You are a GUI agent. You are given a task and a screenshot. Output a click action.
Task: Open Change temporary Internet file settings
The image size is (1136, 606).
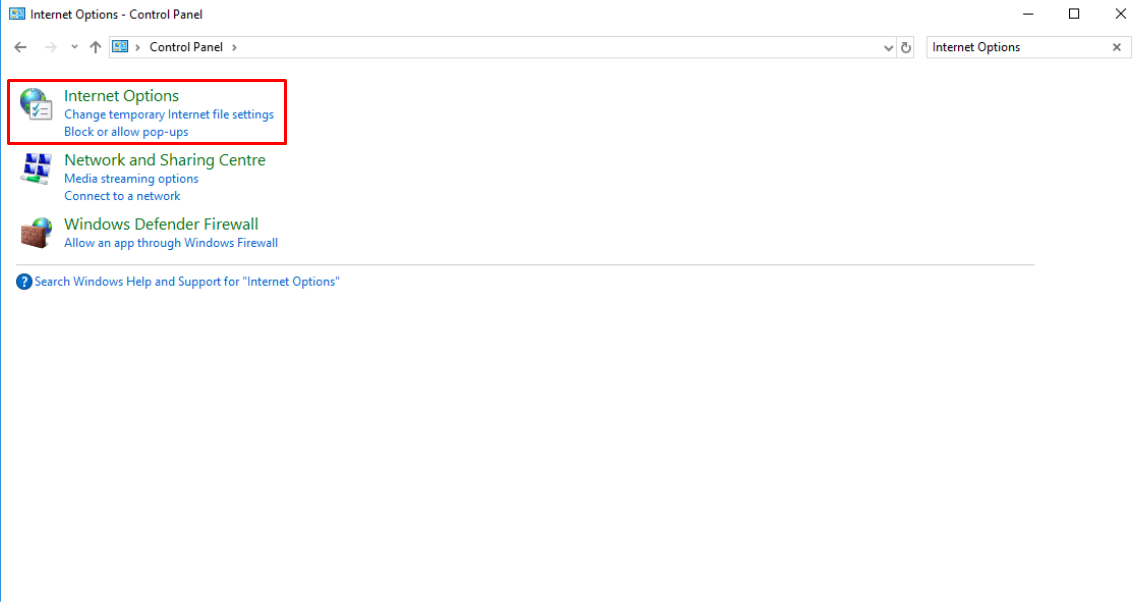pyautogui.click(x=169, y=115)
